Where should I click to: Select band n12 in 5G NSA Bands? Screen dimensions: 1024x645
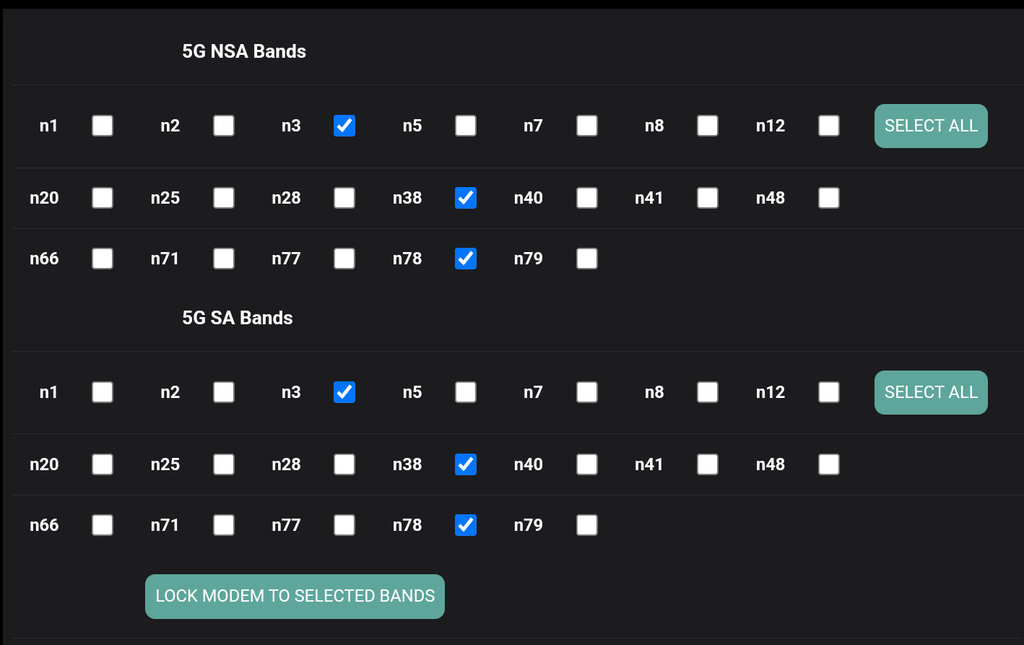tap(828, 126)
